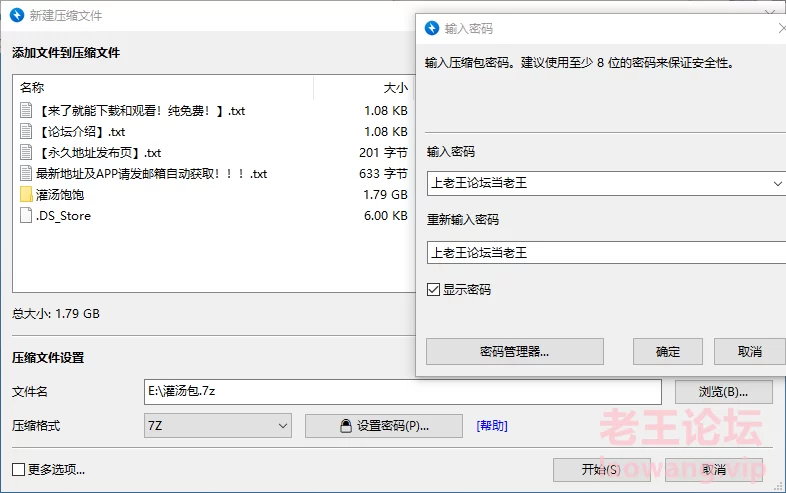
Task: Uncheck the 显示密码 checkbox
Action: (433, 289)
